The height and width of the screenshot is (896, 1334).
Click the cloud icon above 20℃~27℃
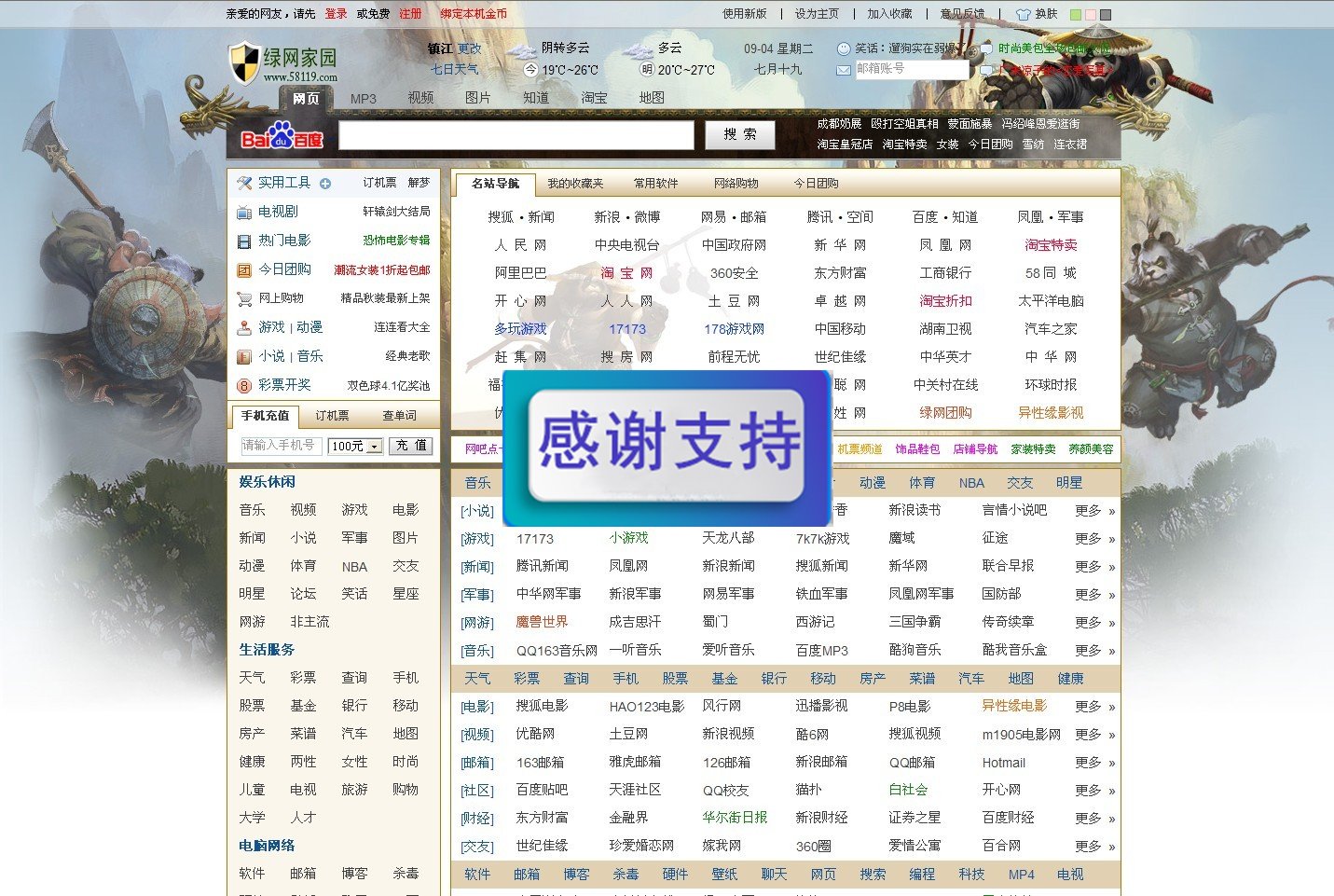638,50
